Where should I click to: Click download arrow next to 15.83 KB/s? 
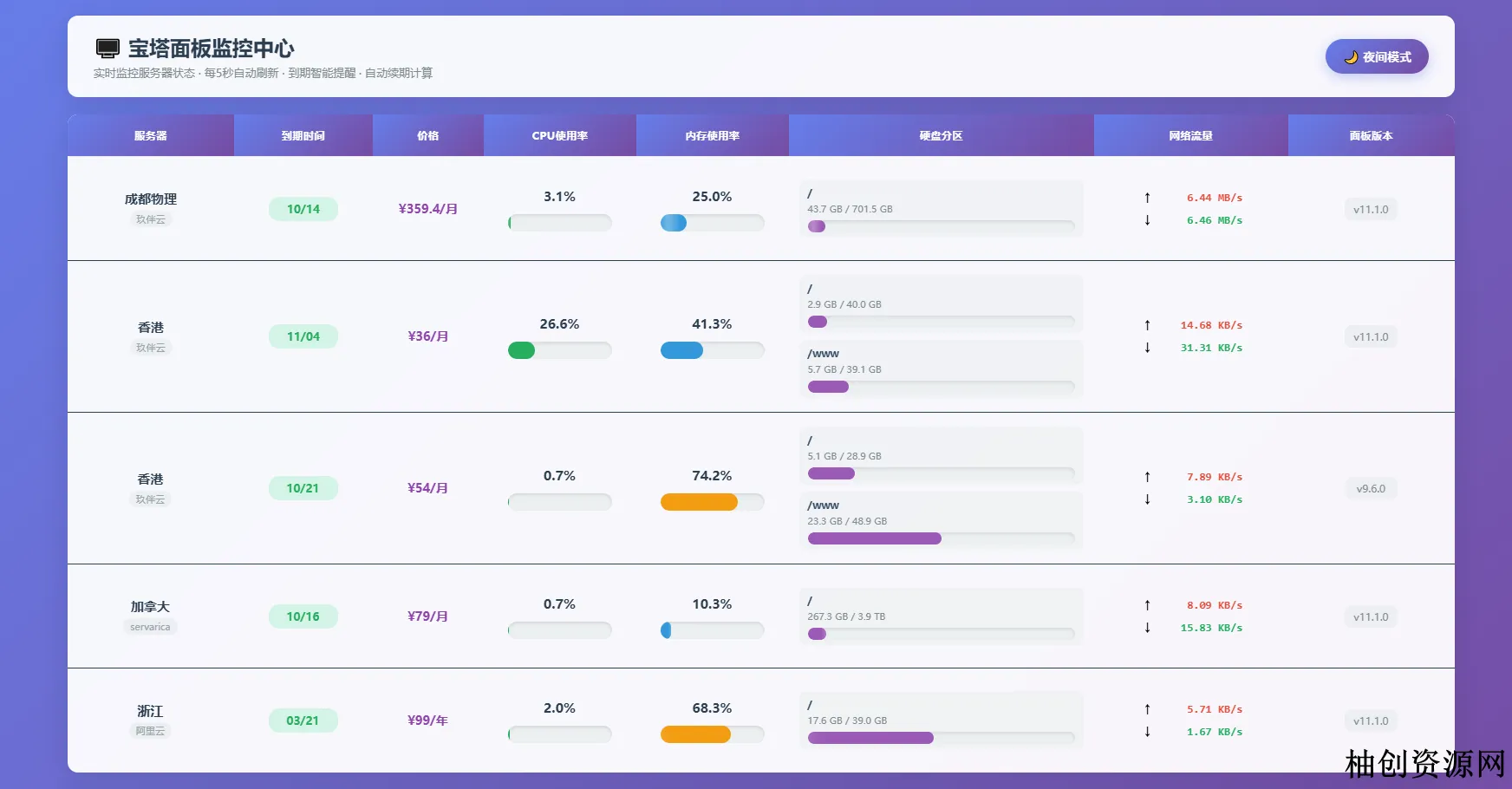click(x=1147, y=628)
